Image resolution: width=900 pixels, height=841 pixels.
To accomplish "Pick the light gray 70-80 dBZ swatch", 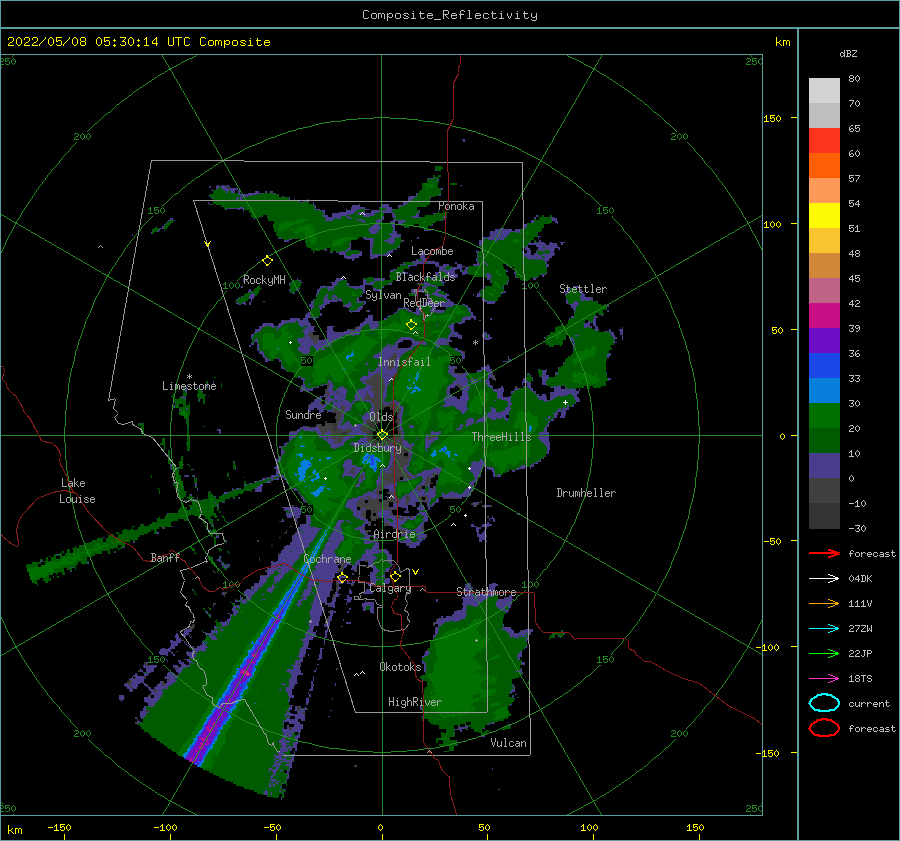I will coord(824,91).
